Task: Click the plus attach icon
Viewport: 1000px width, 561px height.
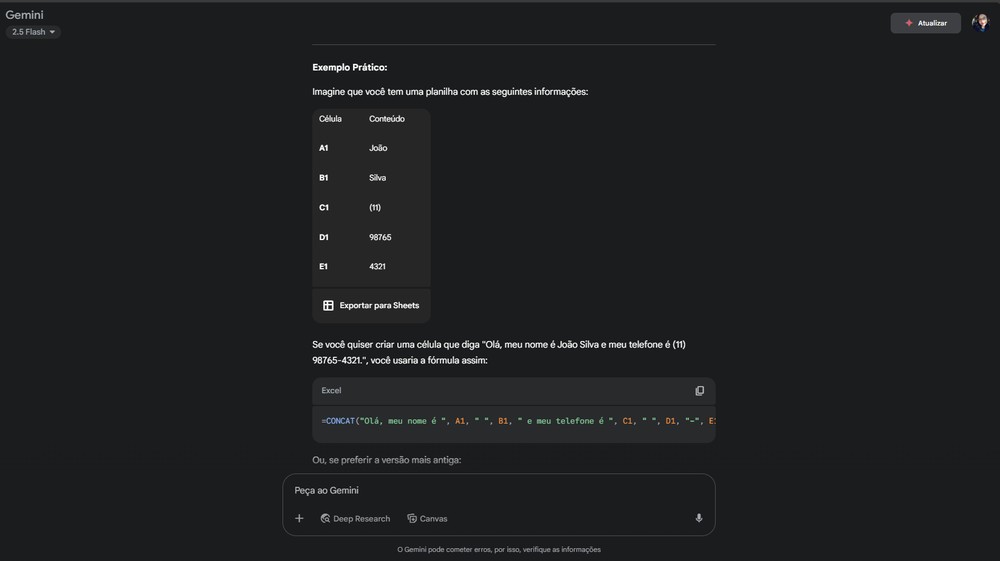Action: click(x=299, y=518)
